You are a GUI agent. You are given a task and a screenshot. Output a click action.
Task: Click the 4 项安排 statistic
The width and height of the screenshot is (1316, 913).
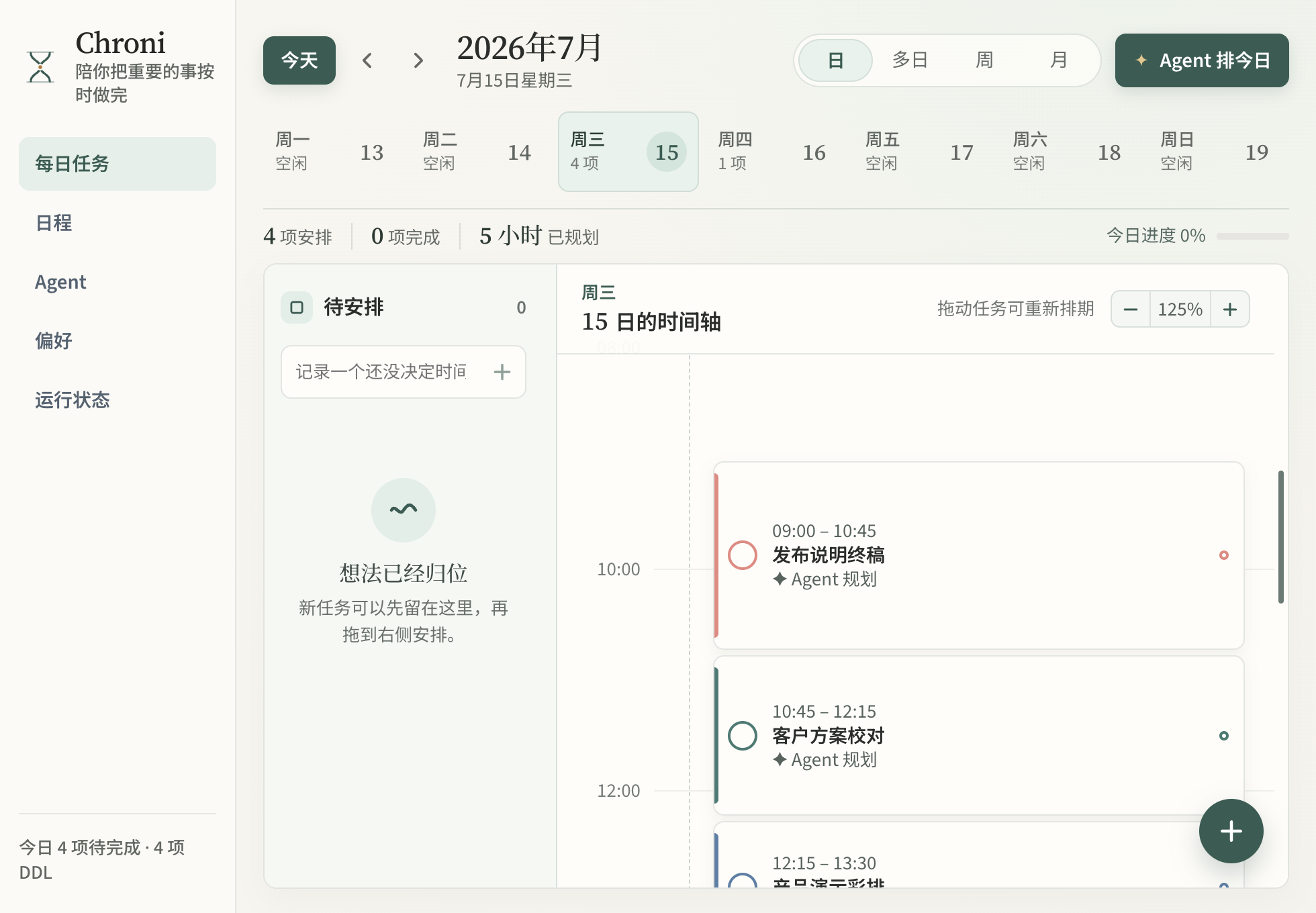[298, 236]
